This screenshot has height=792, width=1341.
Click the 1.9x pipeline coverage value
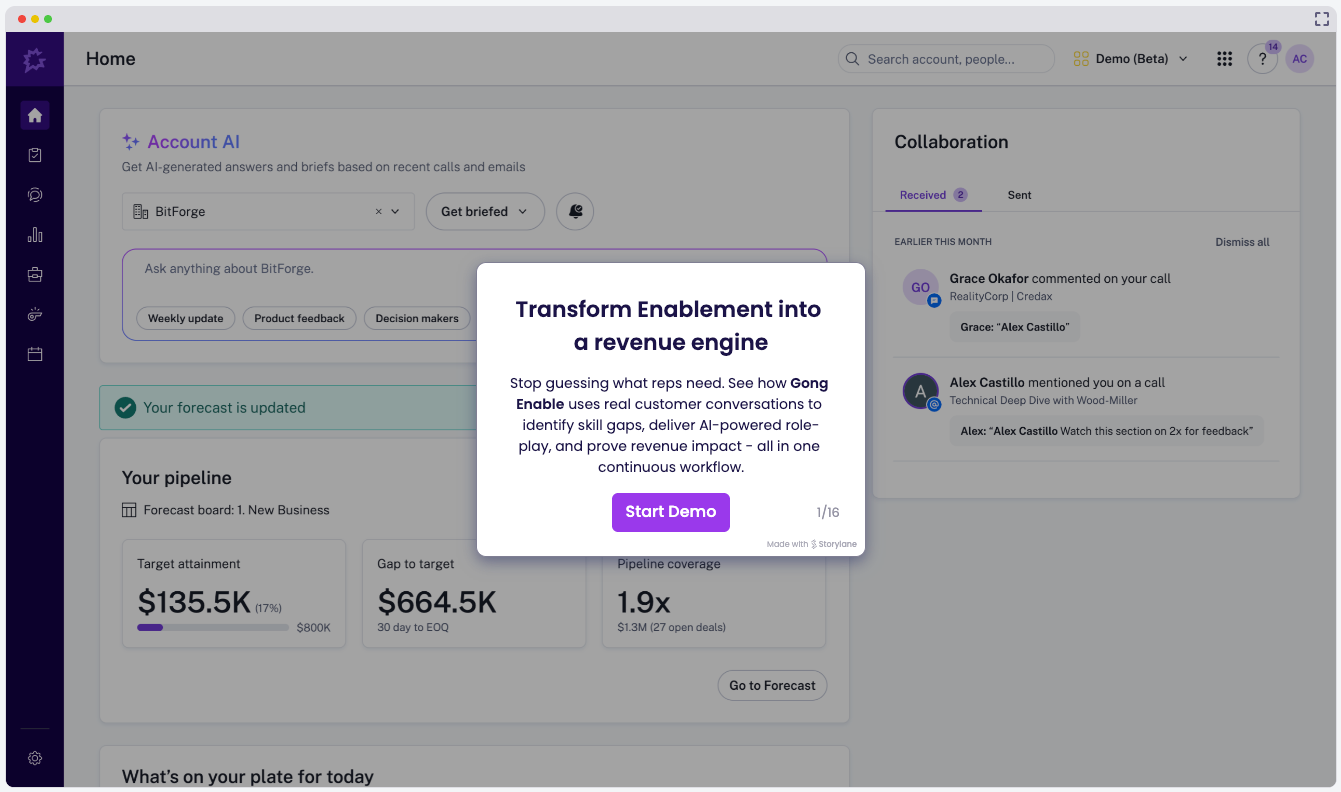643,602
